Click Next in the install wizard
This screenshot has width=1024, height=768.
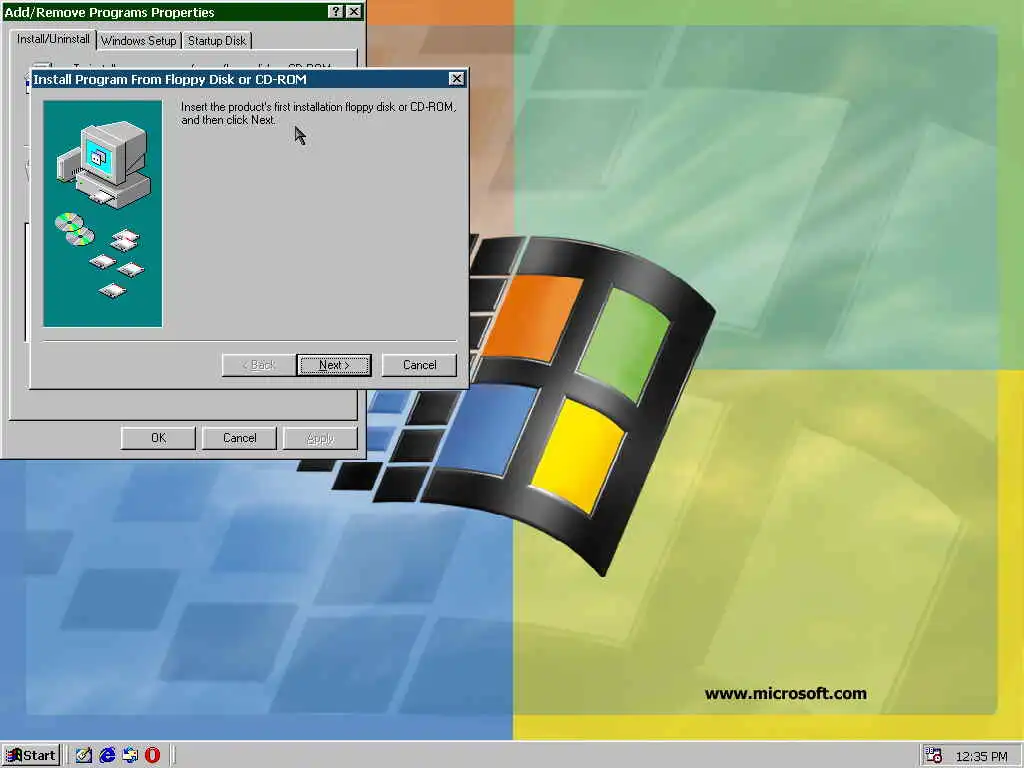pos(334,365)
